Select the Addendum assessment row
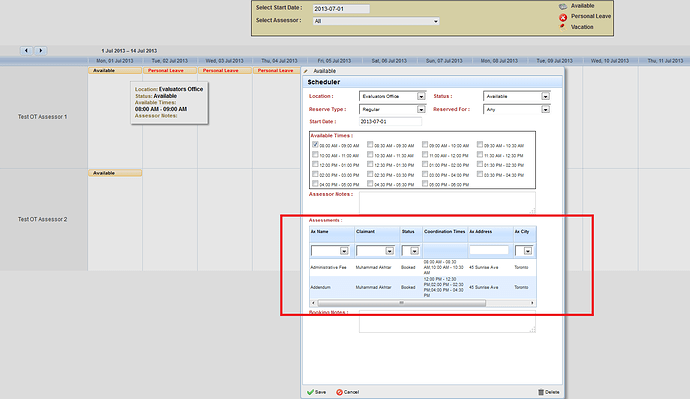The height and width of the screenshot is (399, 690). click(422, 287)
